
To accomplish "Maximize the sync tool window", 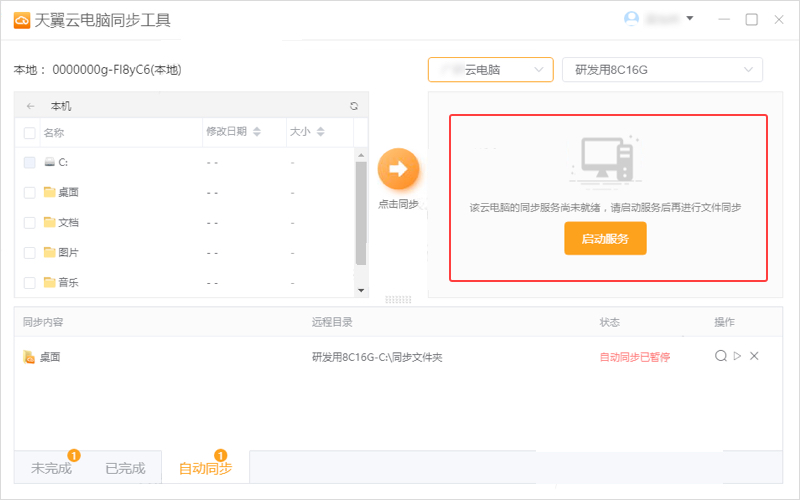I will tap(752, 19).
